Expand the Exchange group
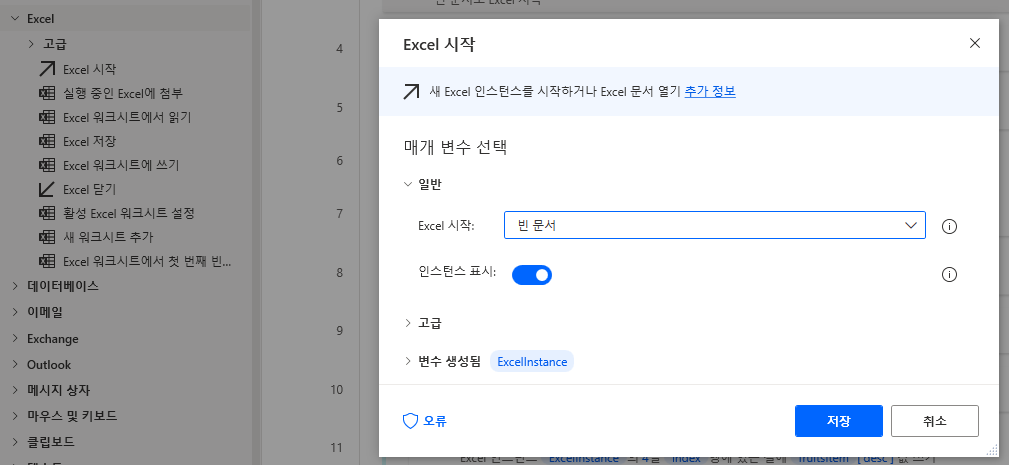The image size is (1009, 465). tap(15, 338)
